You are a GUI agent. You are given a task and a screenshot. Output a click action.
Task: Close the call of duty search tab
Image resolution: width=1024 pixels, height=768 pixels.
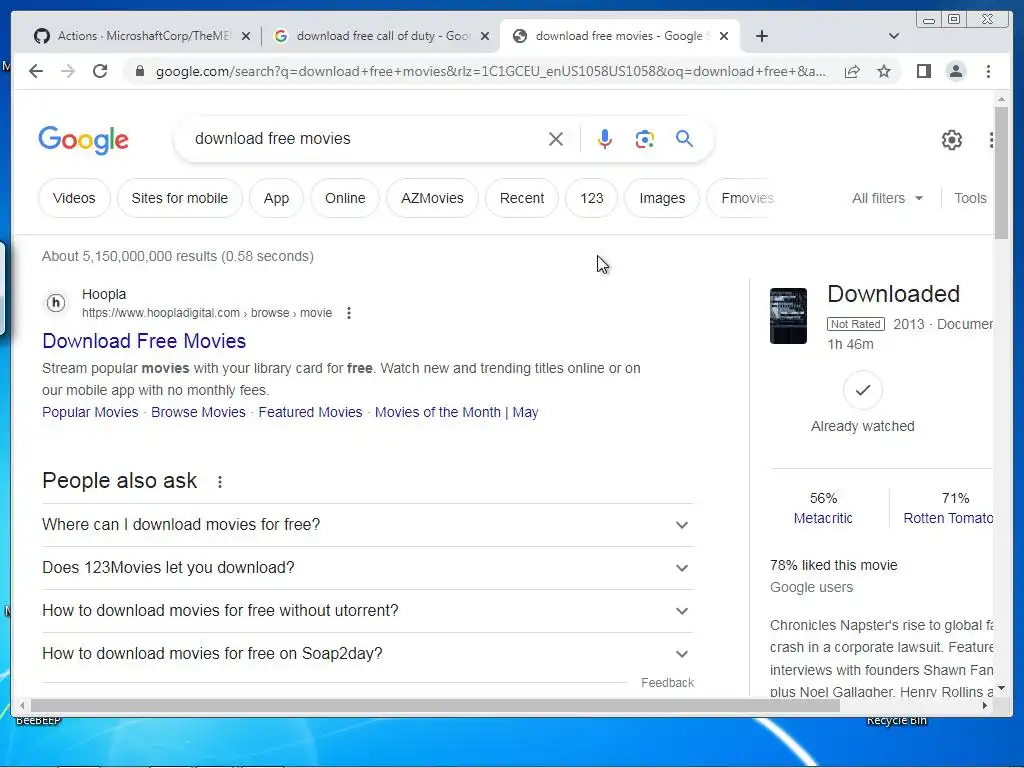click(x=485, y=36)
